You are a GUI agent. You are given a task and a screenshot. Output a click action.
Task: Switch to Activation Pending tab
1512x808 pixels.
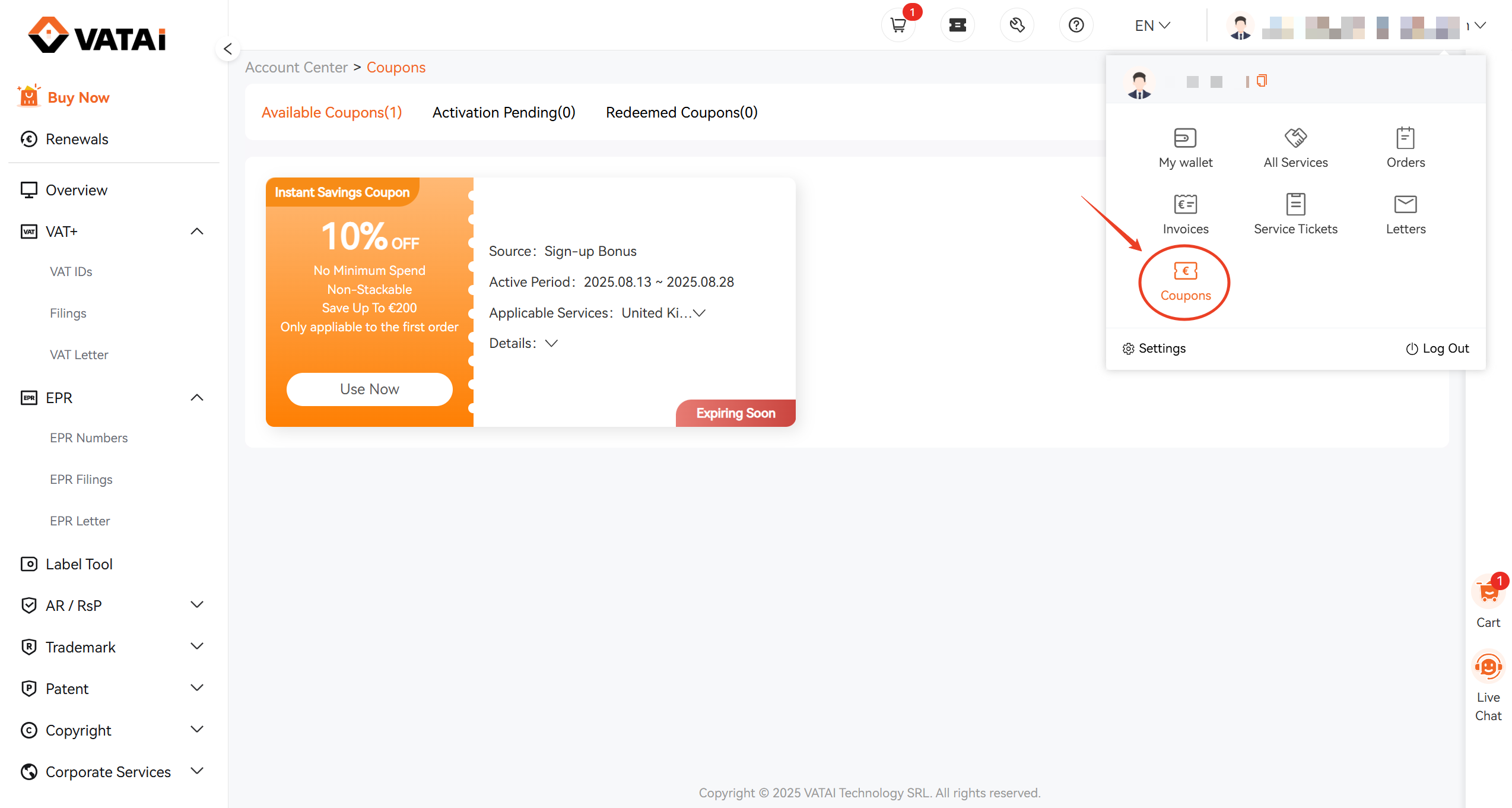coord(503,112)
